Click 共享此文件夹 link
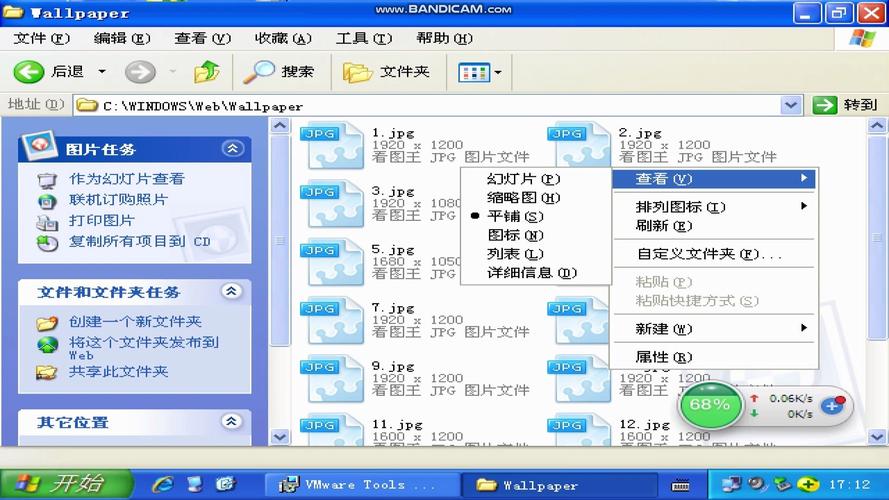Image resolution: width=889 pixels, height=500 pixels. tap(118, 371)
